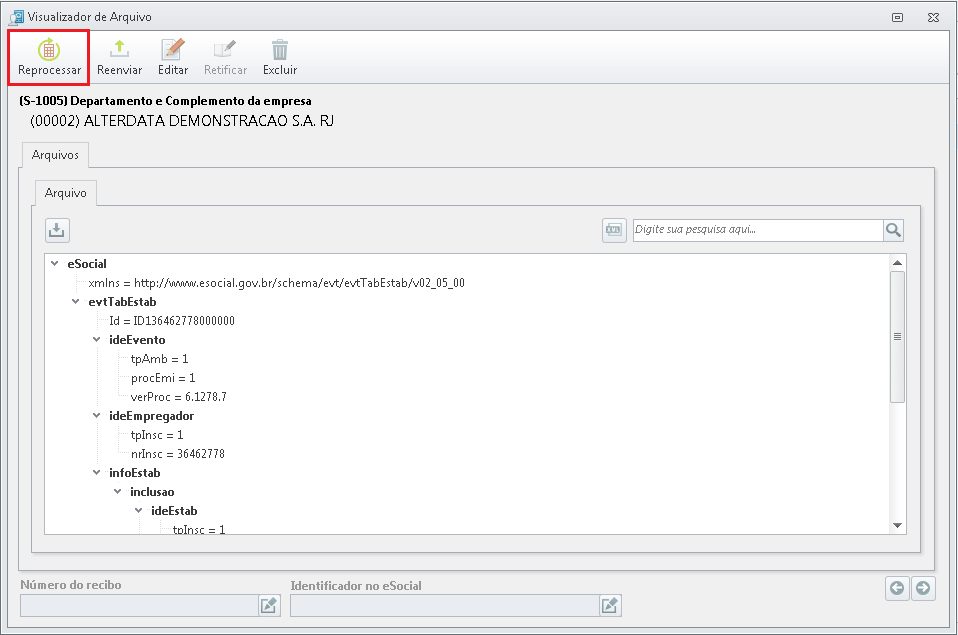Select the nrInsc = 36462778 row
The width and height of the screenshot is (958, 635).
pyautogui.click(x=177, y=453)
